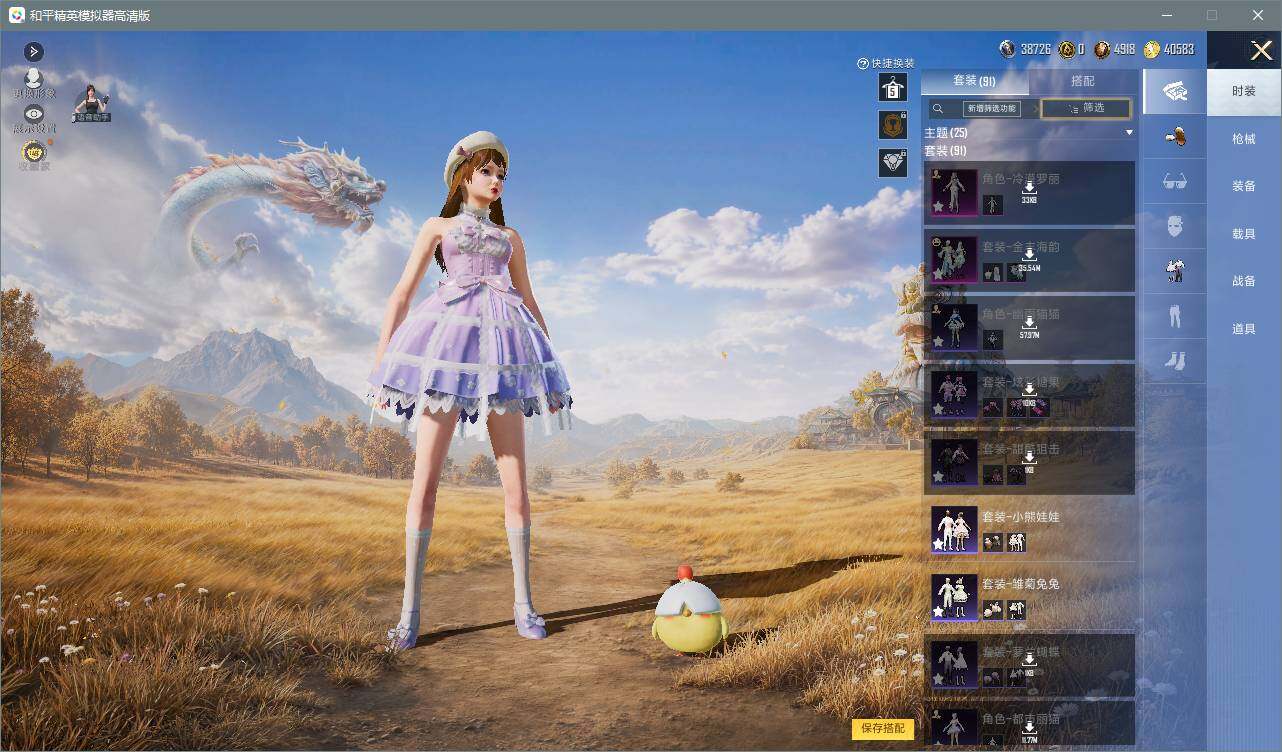Open the 时装 fashion tab
Image resolution: width=1282 pixels, height=752 pixels.
(x=1244, y=91)
